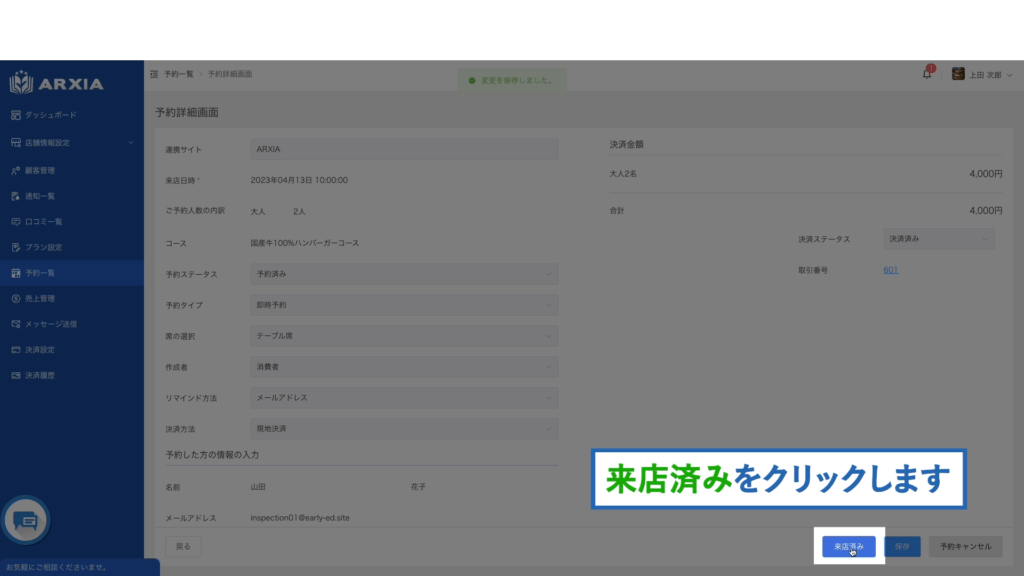
Task: Open transaction number 601 link
Action: [x=890, y=270]
